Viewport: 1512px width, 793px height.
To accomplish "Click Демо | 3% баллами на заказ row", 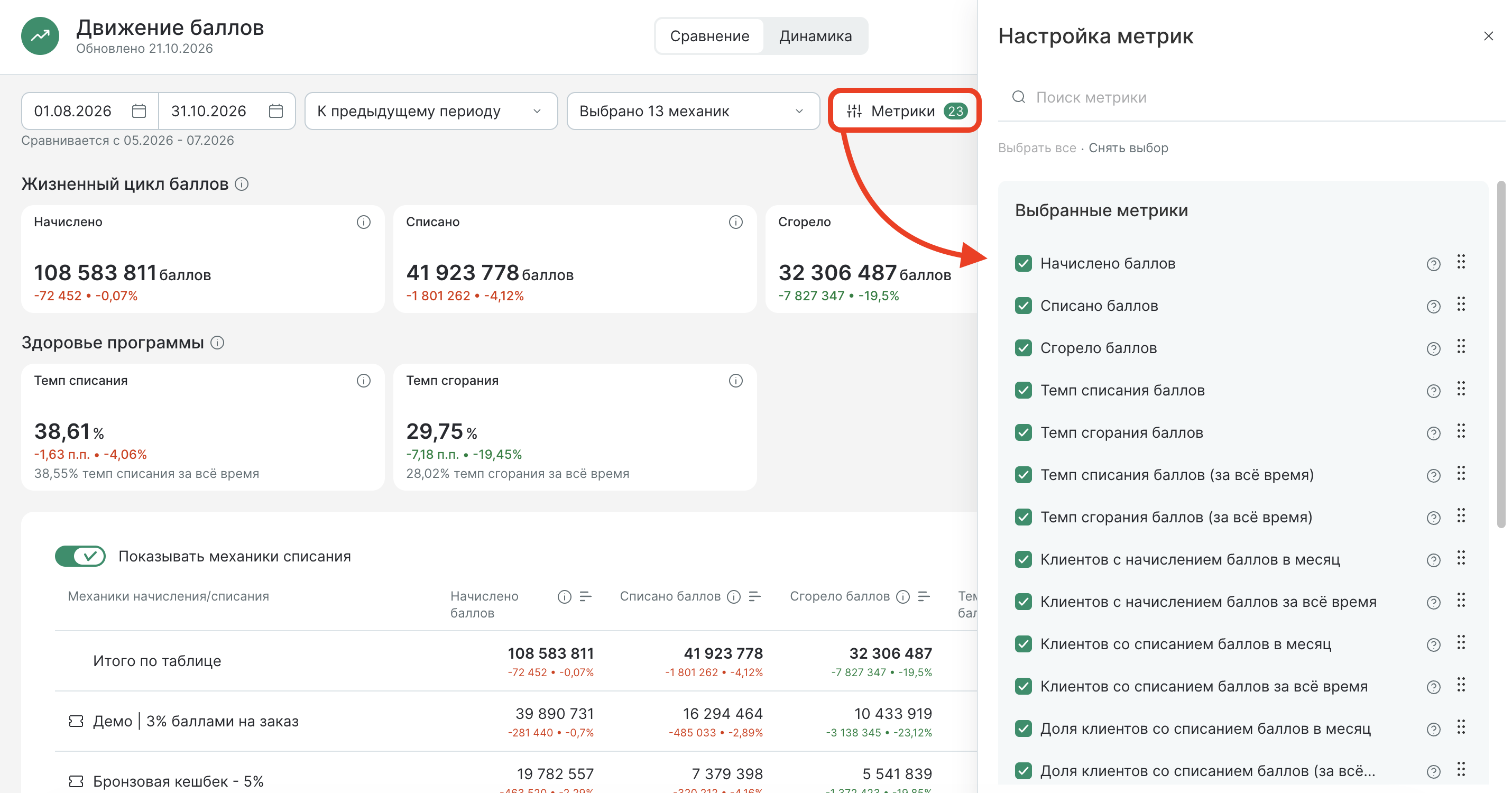I will coord(517,722).
